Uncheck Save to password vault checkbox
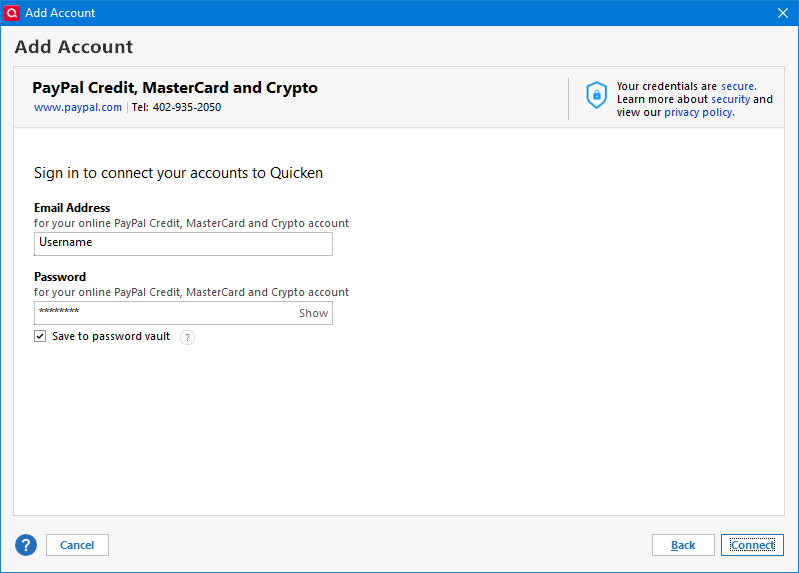The height and width of the screenshot is (573, 799). [40, 336]
